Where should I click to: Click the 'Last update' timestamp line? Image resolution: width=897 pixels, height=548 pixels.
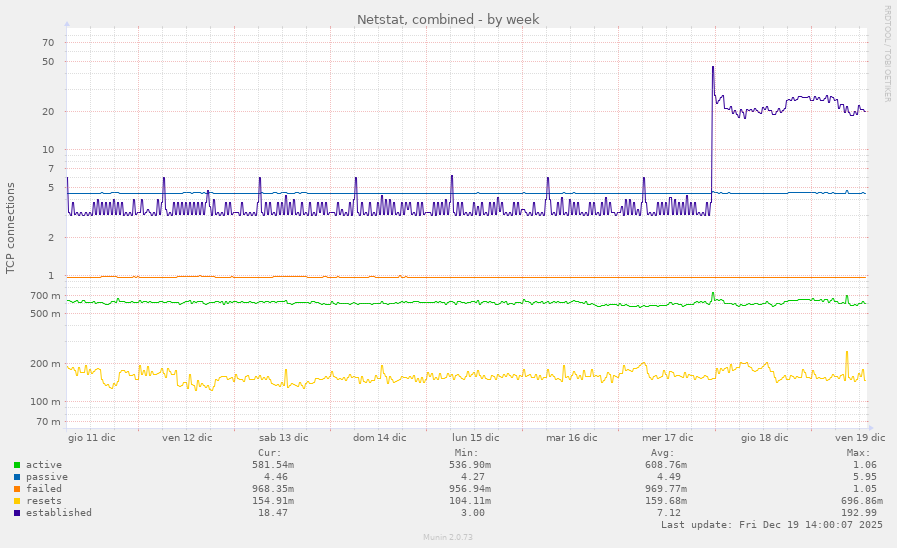(x=772, y=525)
